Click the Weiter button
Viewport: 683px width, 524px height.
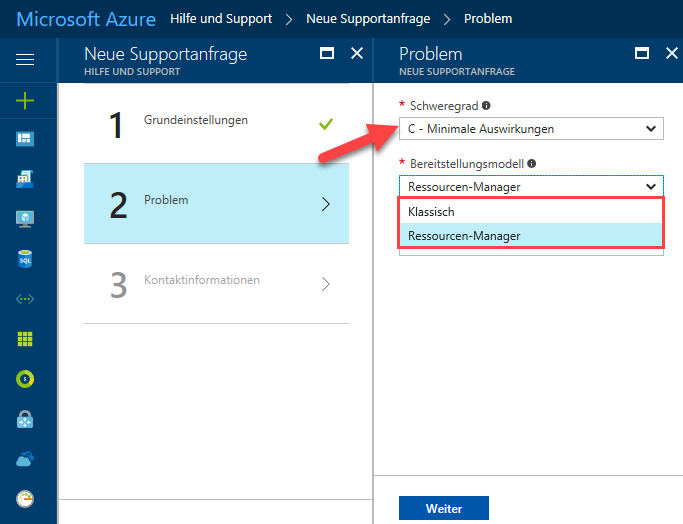click(x=444, y=508)
